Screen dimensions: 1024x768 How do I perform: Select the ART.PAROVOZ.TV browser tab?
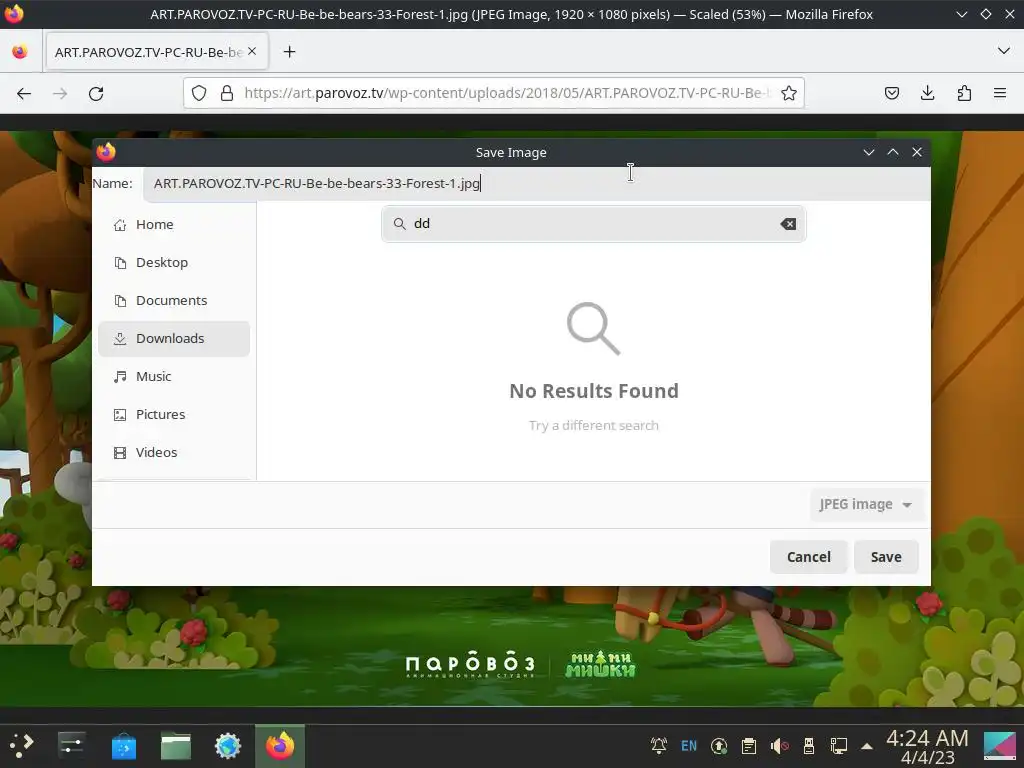[x=157, y=52]
